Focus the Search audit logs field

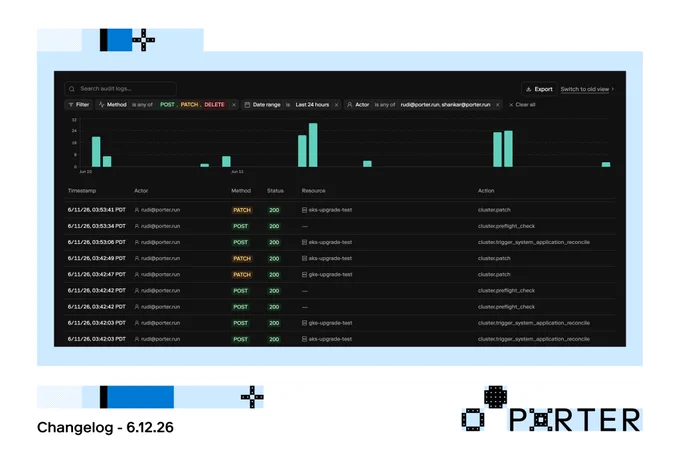pos(121,89)
